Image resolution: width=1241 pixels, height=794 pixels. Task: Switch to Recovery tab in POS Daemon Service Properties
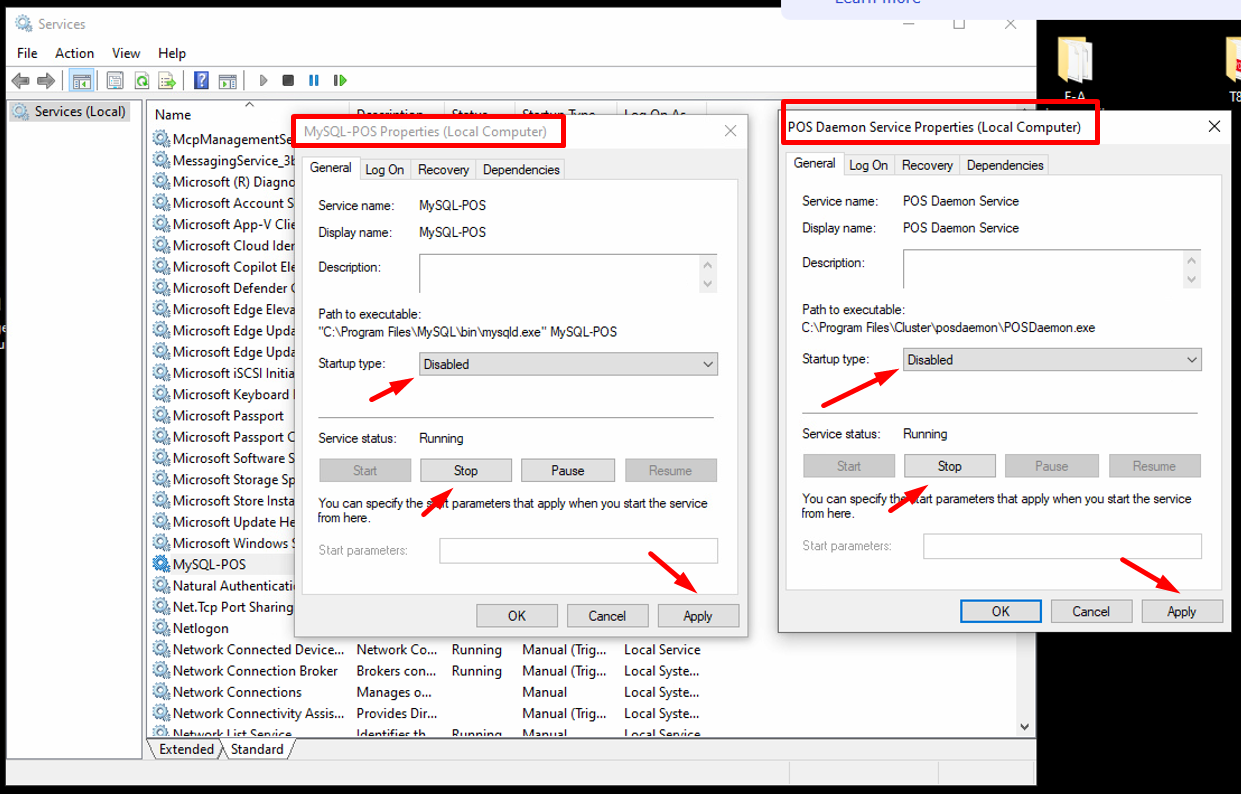click(x=928, y=165)
